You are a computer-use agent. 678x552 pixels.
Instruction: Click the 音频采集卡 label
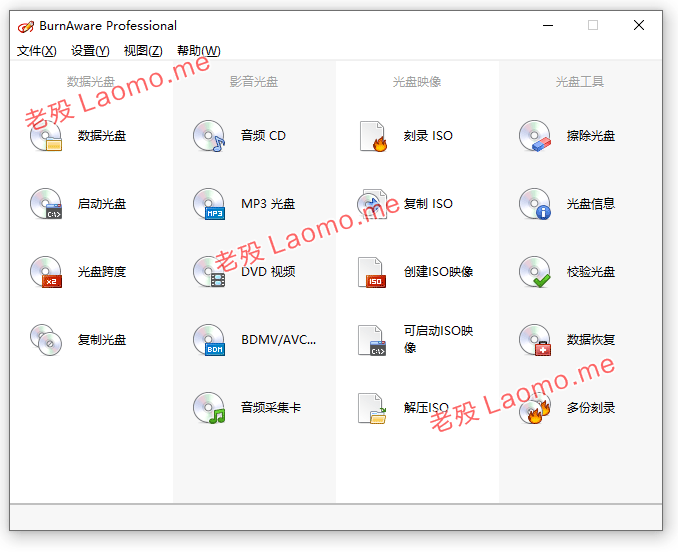[271, 408]
